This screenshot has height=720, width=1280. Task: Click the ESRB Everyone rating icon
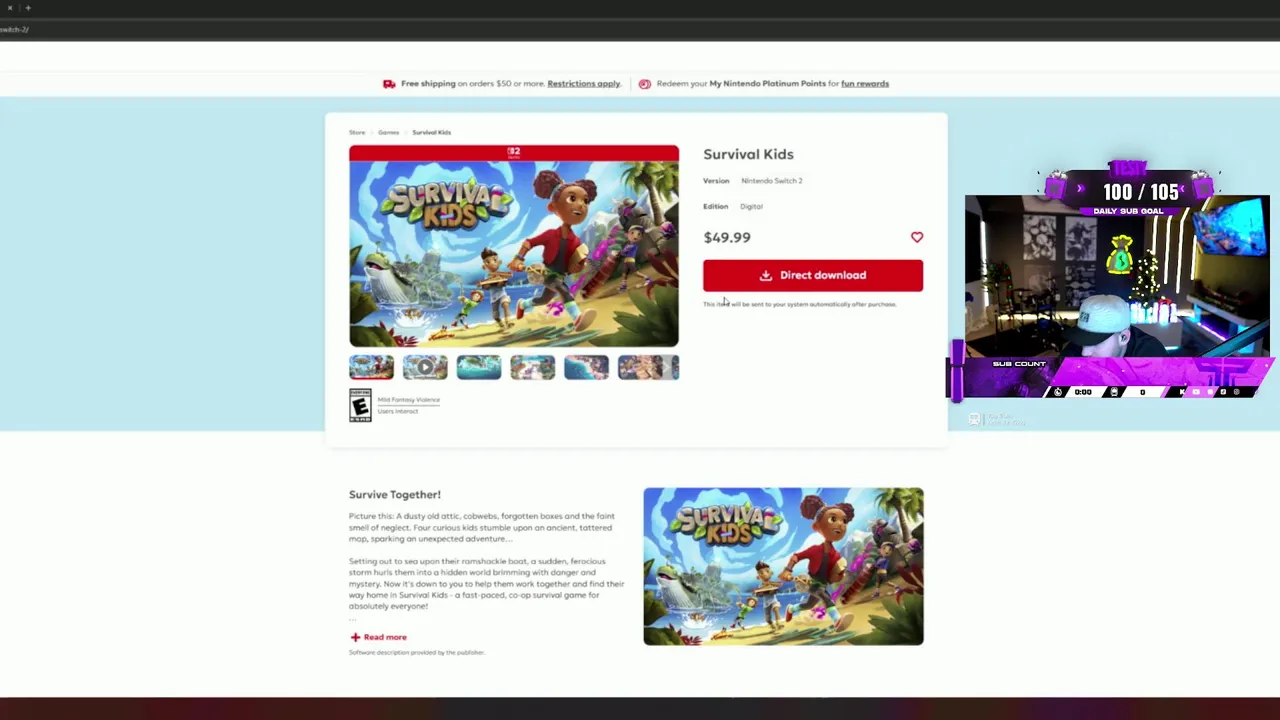(360, 405)
